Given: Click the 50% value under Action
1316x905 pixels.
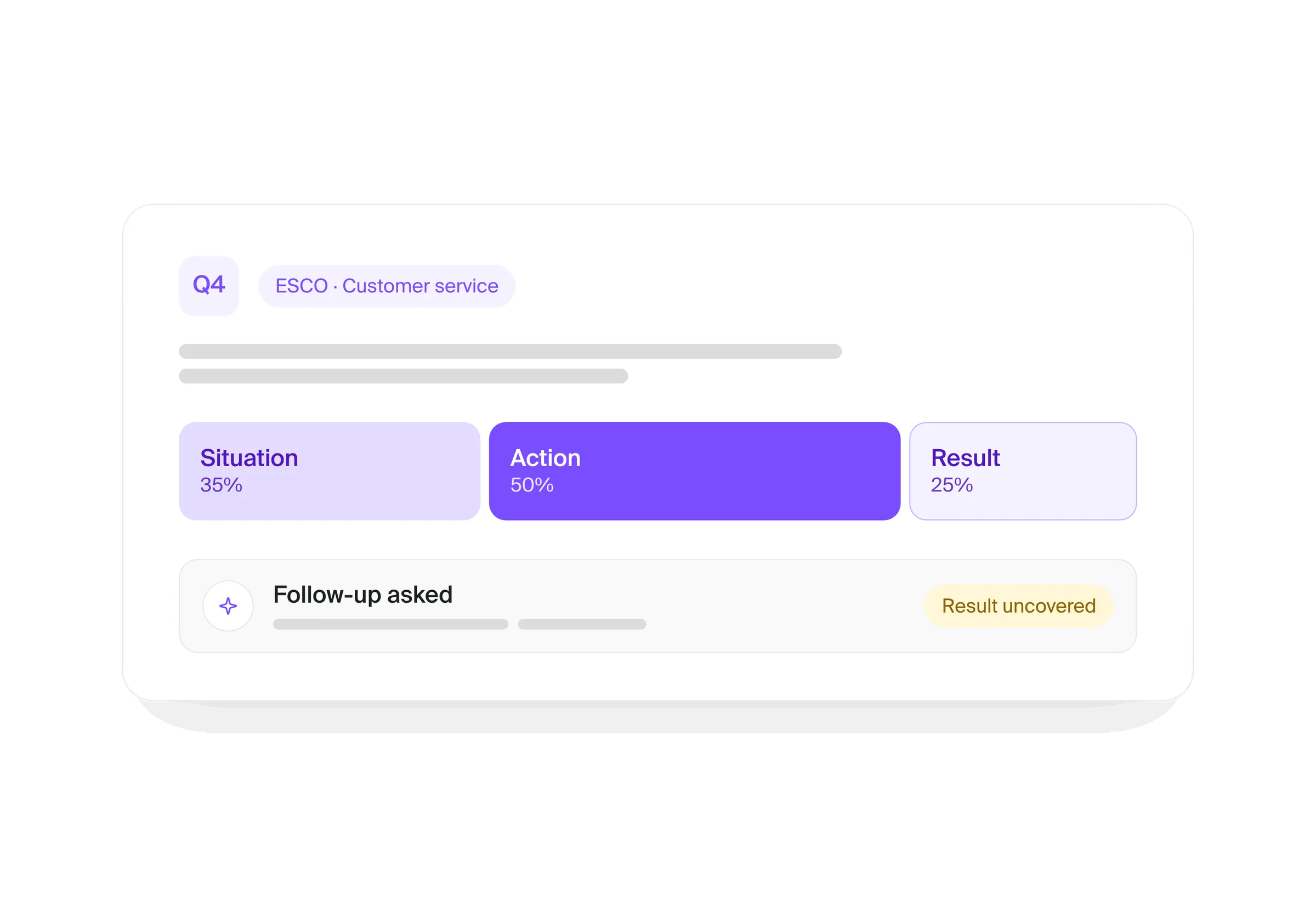Looking at the screenshot, I should [532, 485].
